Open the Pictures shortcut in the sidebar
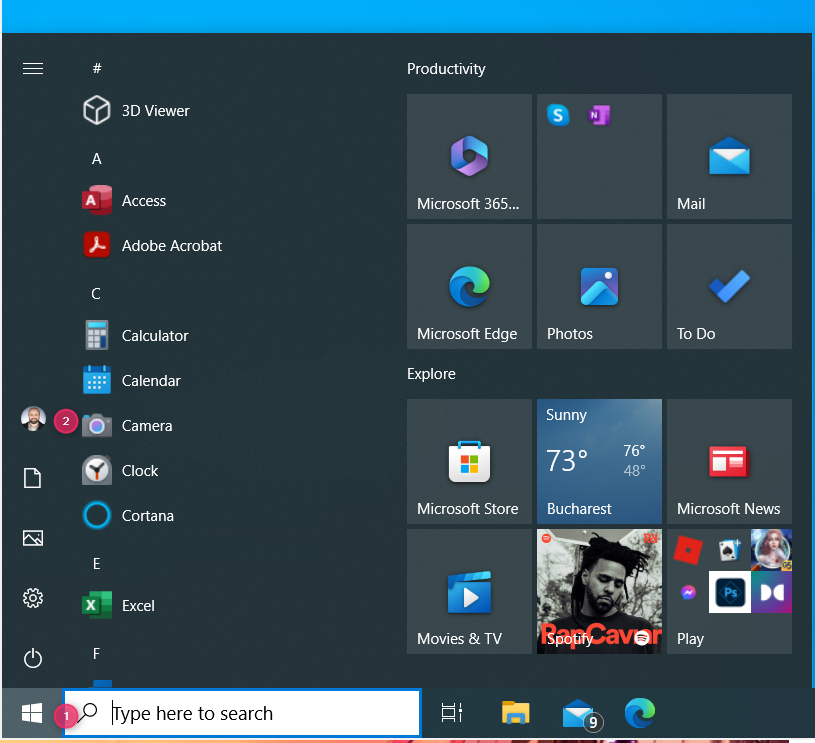815x743 pixels. (33, 538)
